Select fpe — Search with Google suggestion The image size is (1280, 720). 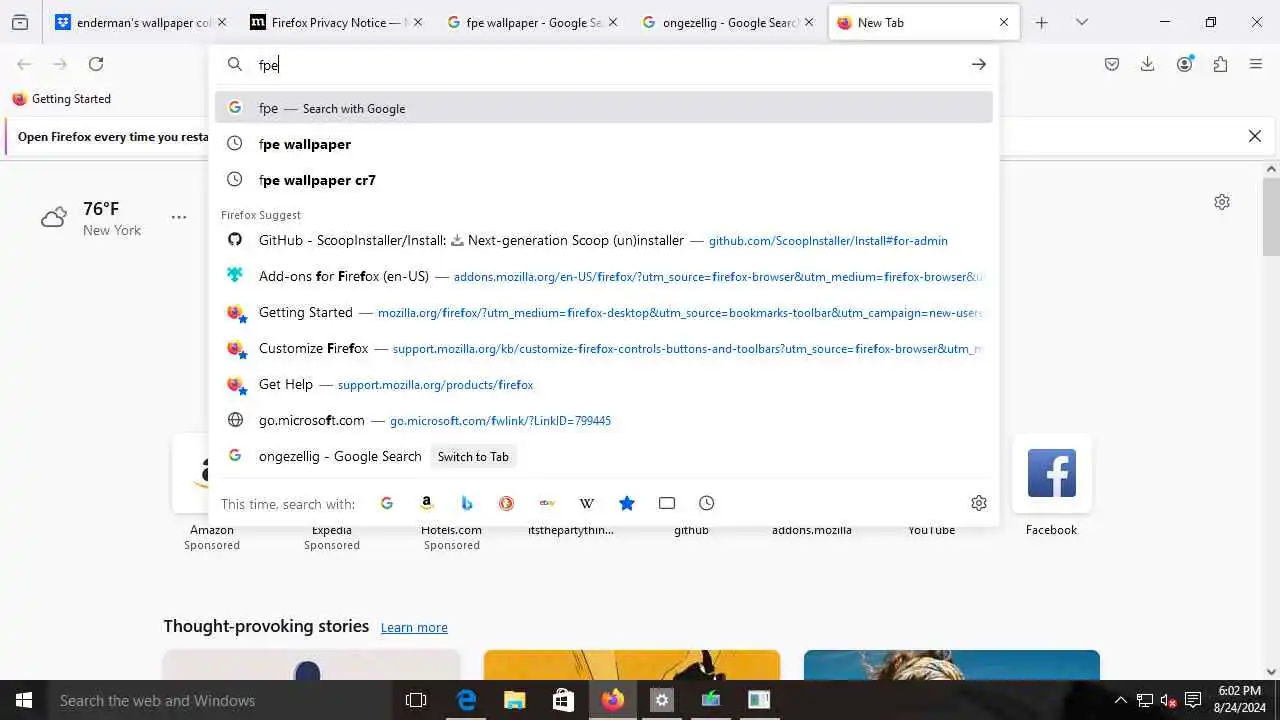[604, 108]
